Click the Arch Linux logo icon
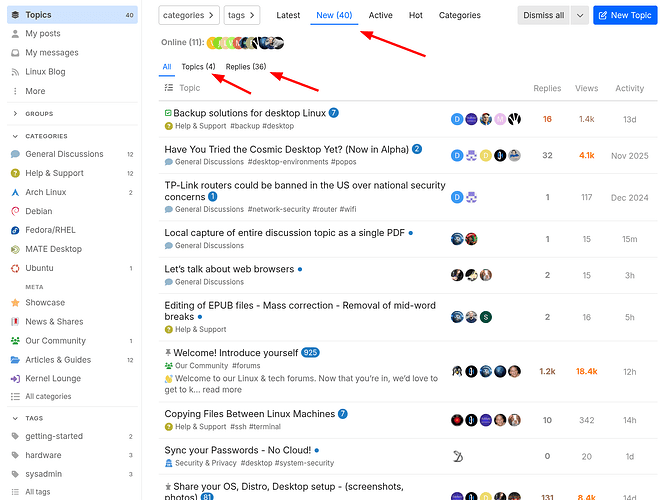Image resolution: width=672 pixels, height=500 pixels. pos(15,192)
